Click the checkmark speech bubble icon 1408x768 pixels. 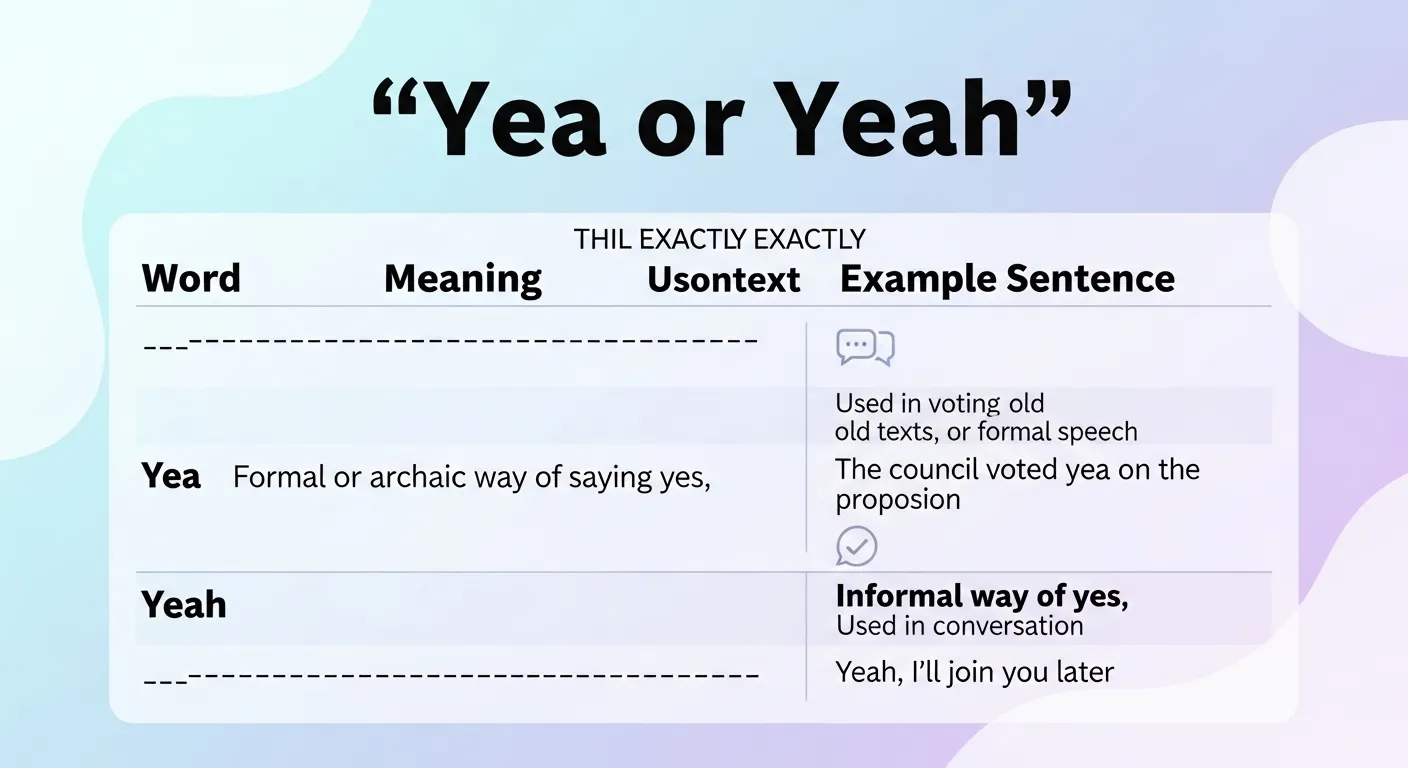coord(856,546)
